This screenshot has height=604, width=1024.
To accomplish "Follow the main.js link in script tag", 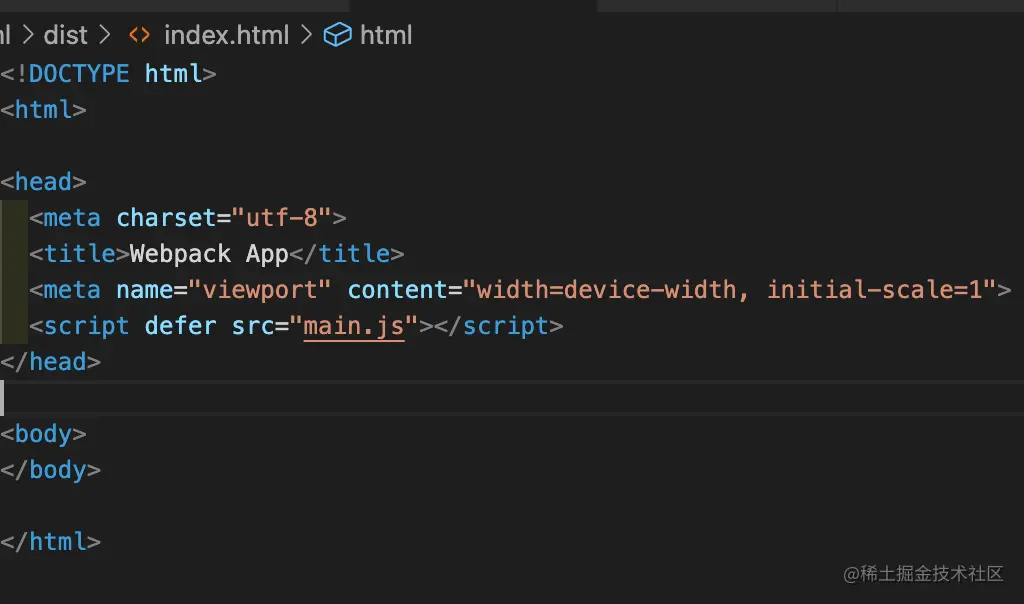I will [354, 326].
